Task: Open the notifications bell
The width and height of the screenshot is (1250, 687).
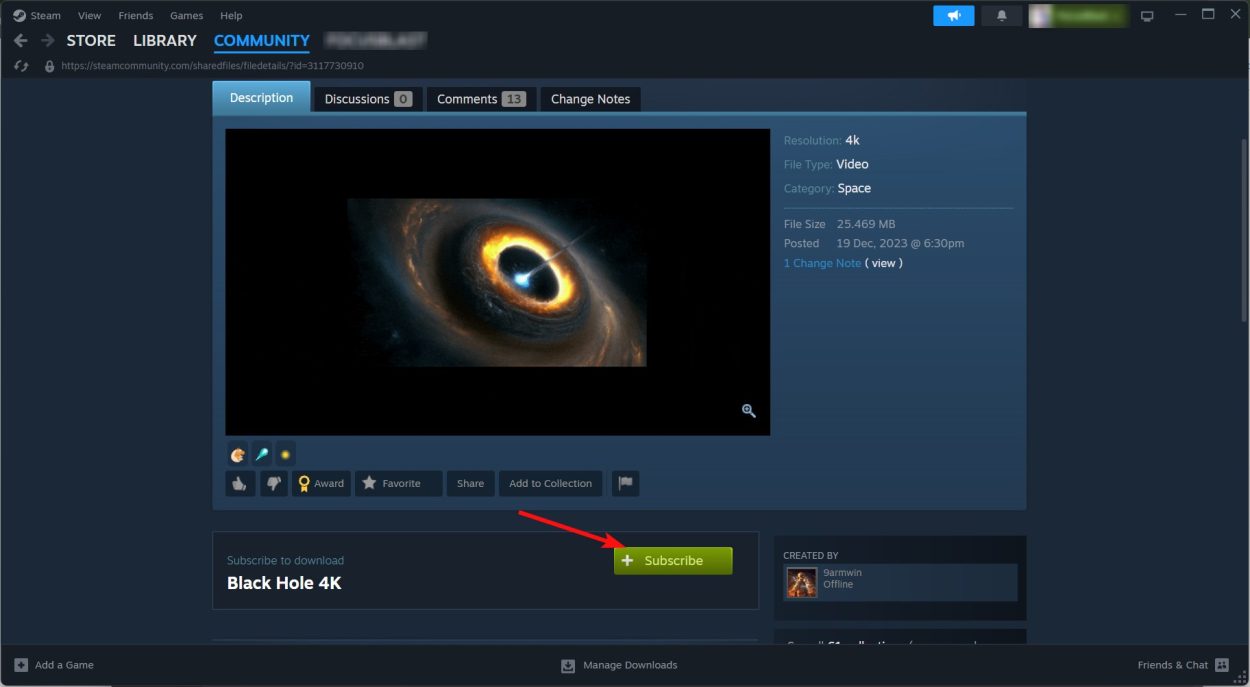Action: pyautogui.click(x=1001, y=16)
